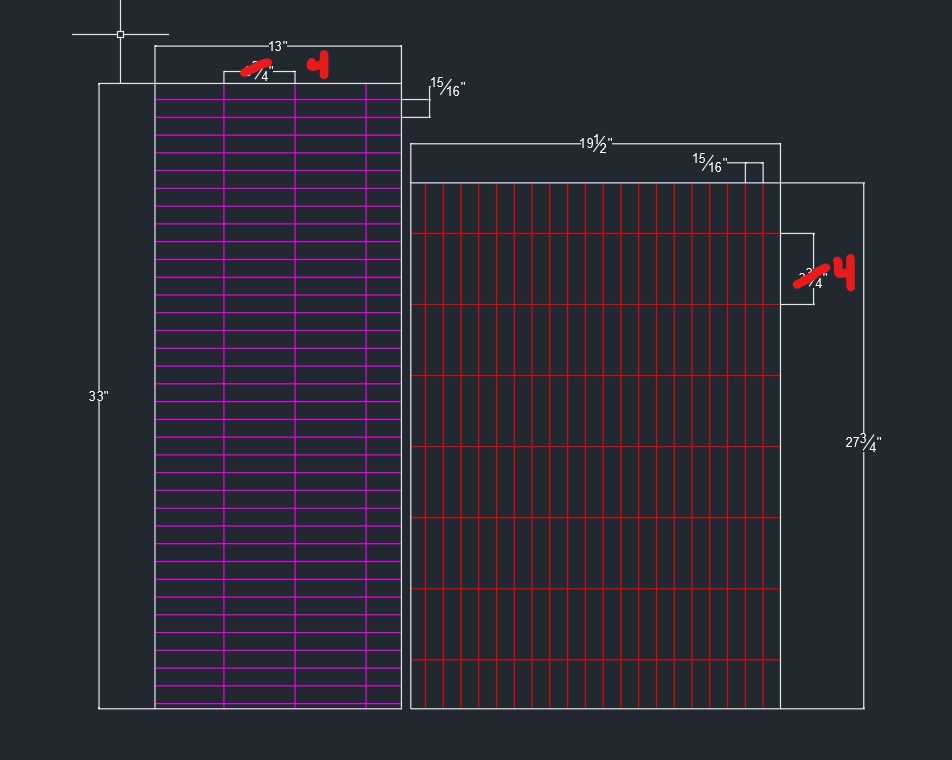Select scribbled-out dimension above magenta panel
Screen dimensions: 952x760
257,70
